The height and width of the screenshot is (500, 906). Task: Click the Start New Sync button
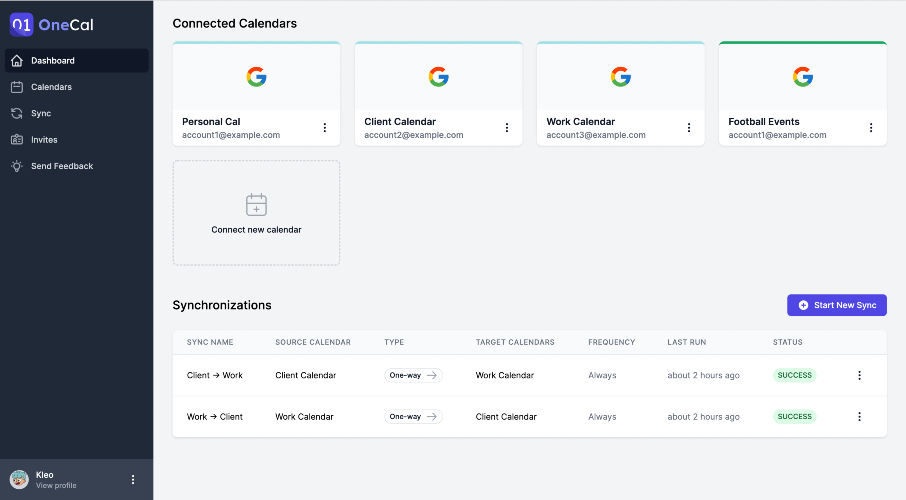point(837,305)
